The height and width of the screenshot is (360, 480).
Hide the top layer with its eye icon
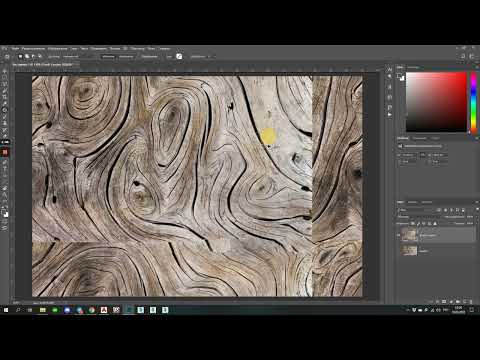coord(398,235)
